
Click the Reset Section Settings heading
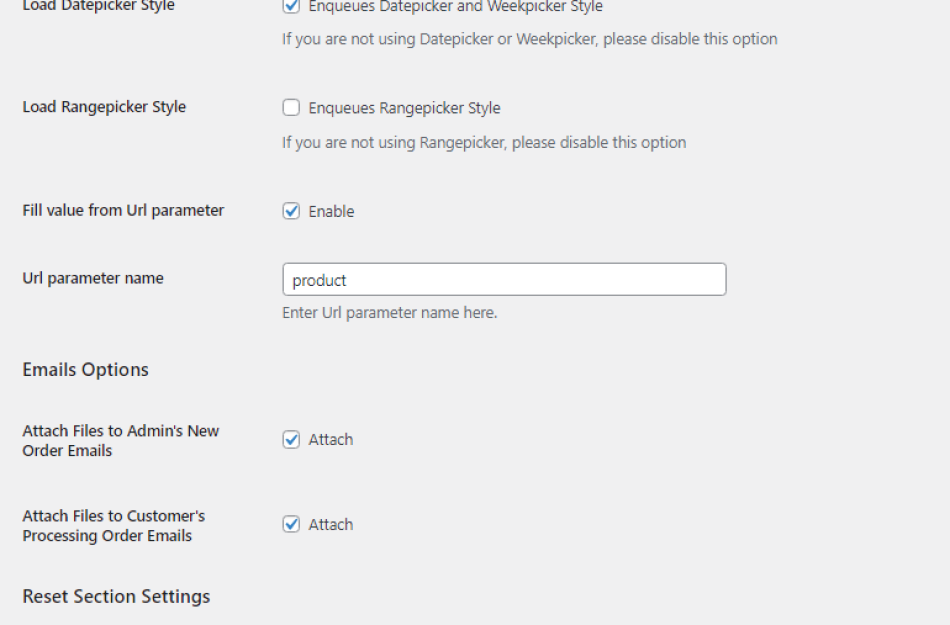coord(115,595)
